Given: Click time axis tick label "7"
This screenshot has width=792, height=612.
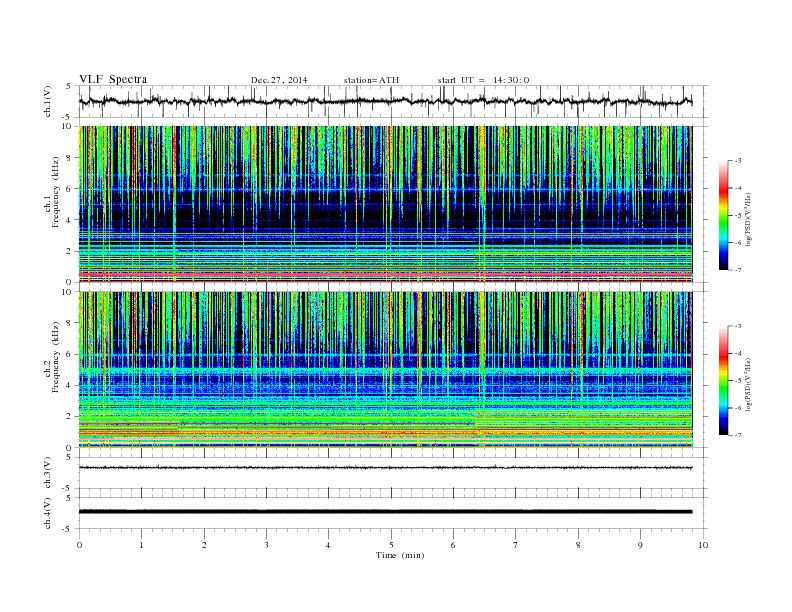Looking at the screenshot, I should [x=516, y=545].
